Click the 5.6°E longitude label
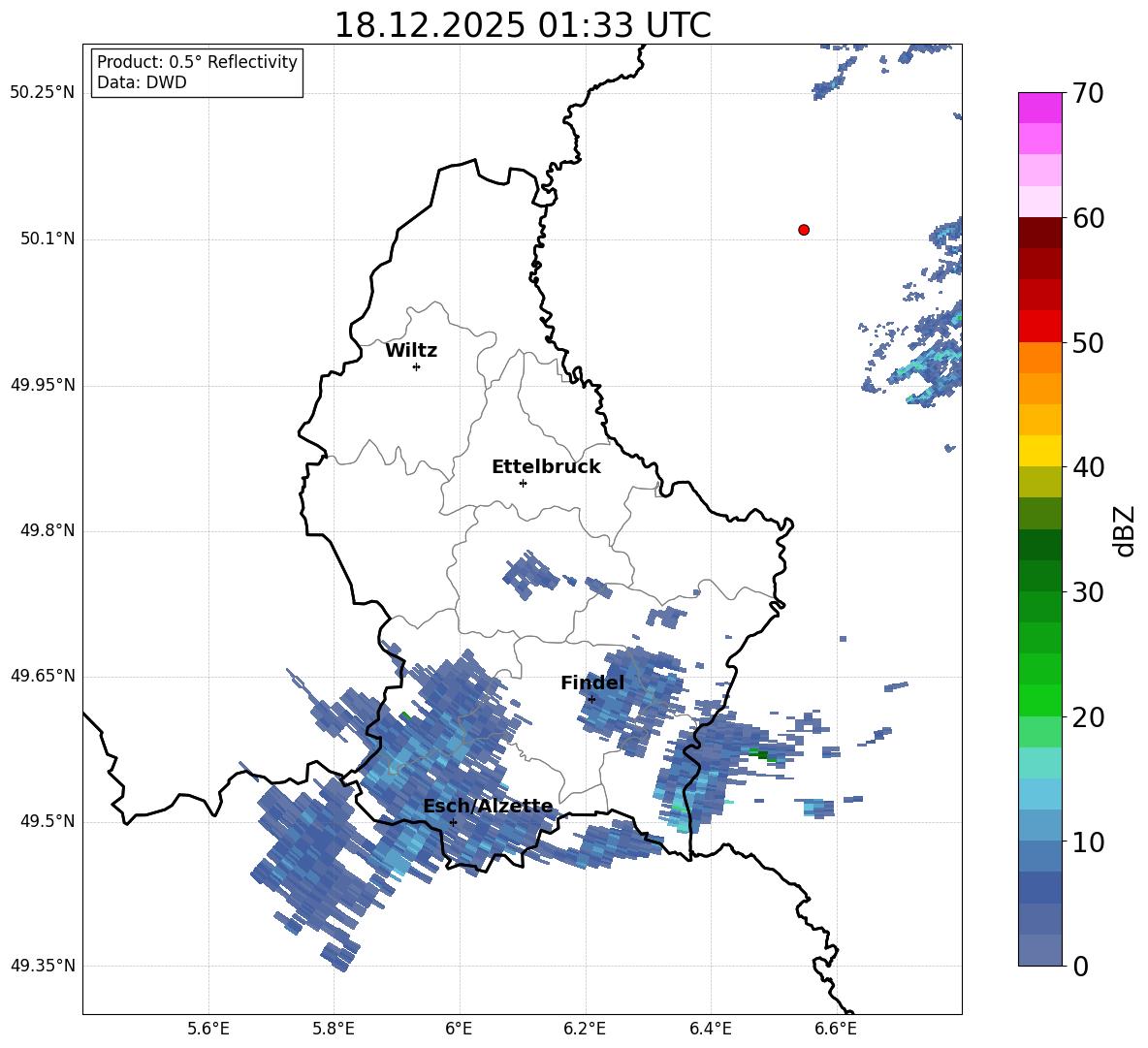 [208, 1029]
